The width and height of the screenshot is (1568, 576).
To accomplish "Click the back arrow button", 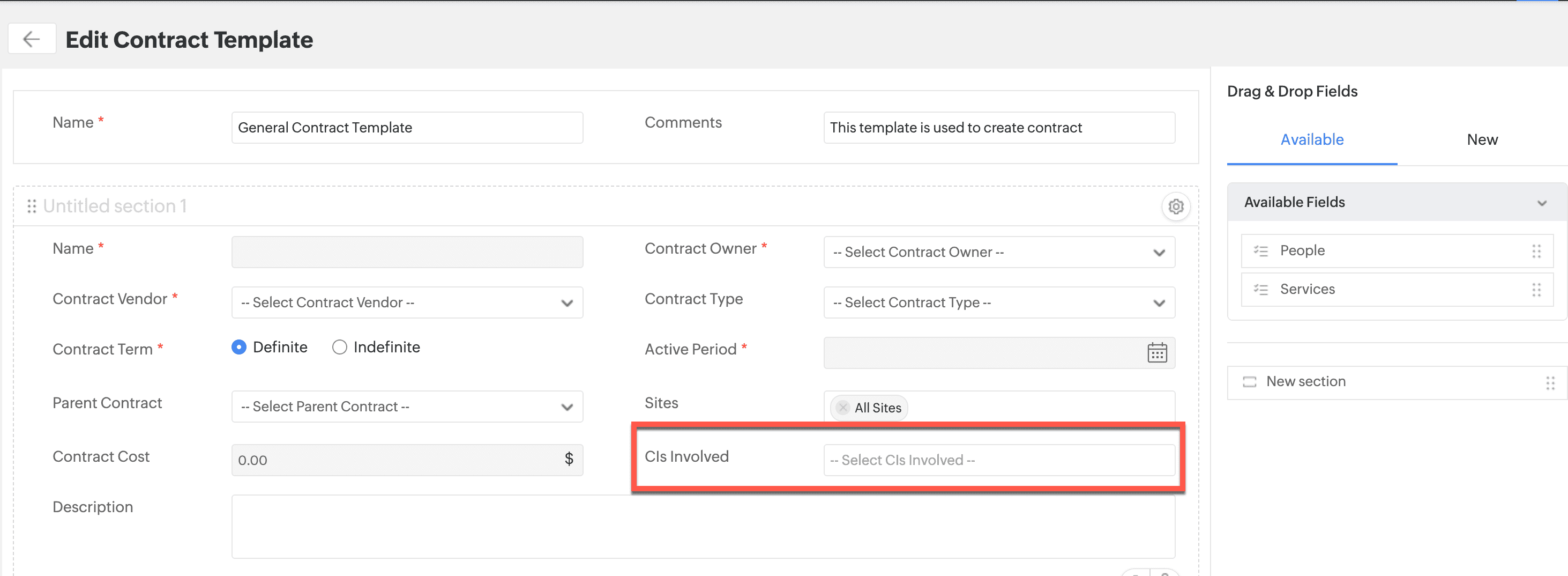I will click(x=32, y=40).
